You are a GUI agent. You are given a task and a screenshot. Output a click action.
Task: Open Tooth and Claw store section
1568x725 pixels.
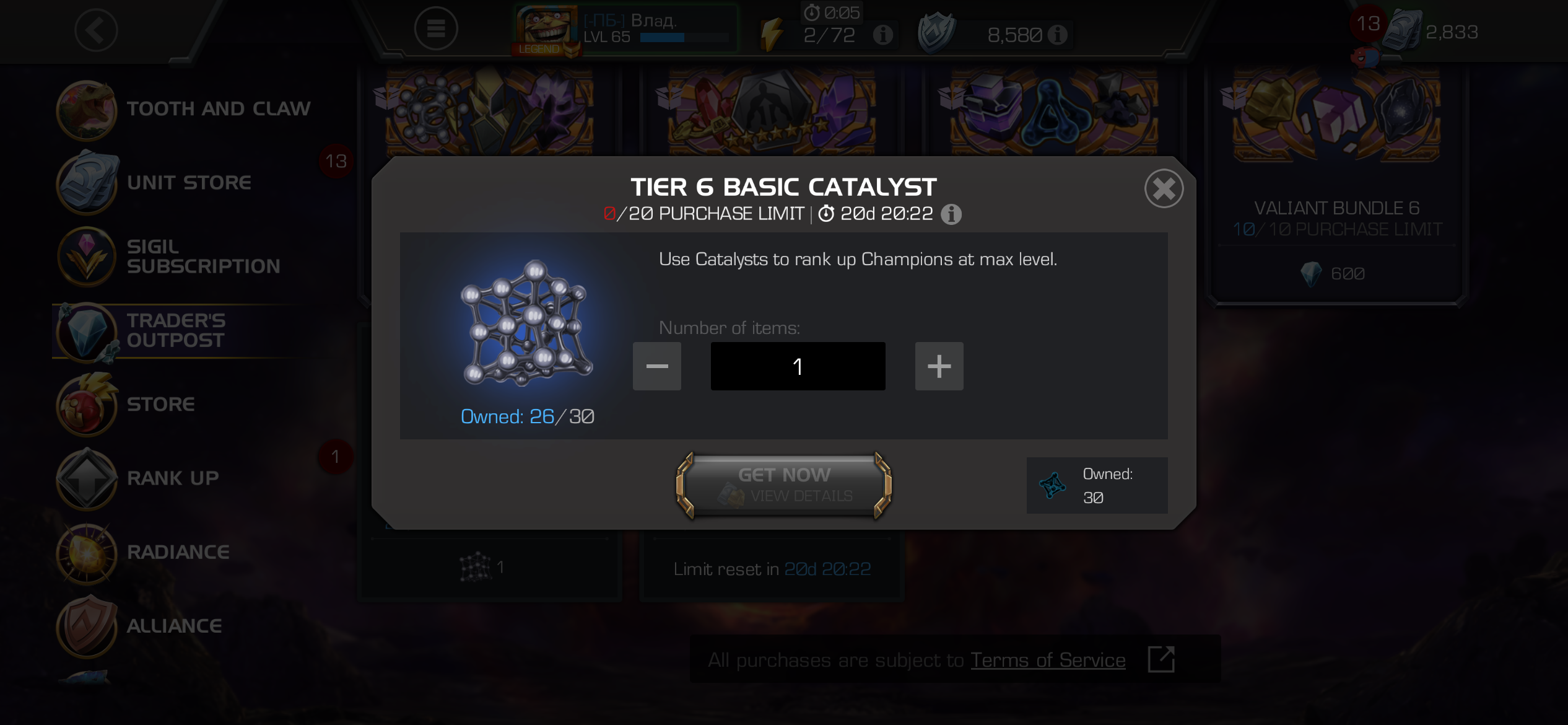pyautogui.click(x=184, y=109)
